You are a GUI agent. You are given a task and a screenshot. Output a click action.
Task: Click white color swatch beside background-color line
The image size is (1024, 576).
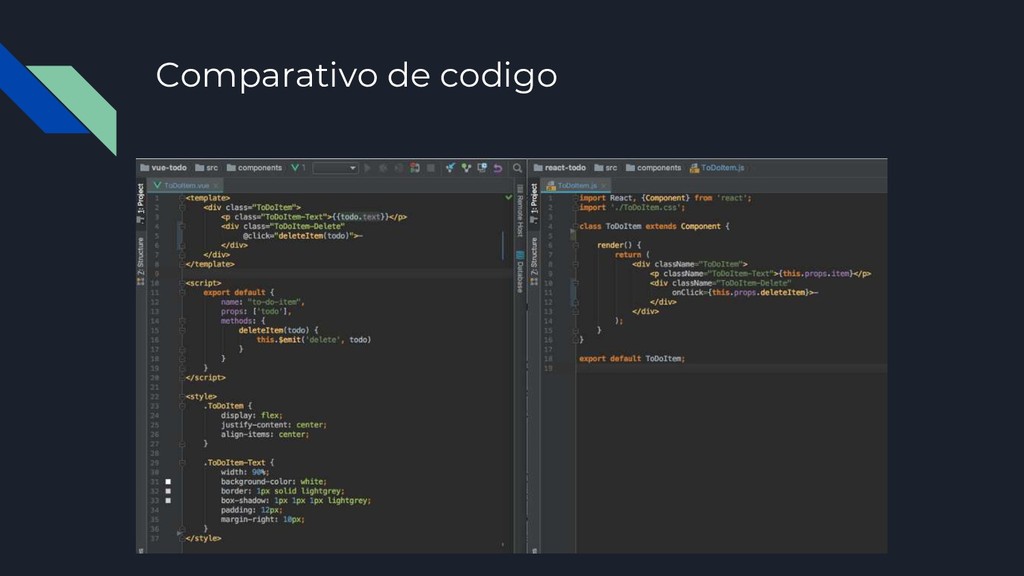[168, 482]
